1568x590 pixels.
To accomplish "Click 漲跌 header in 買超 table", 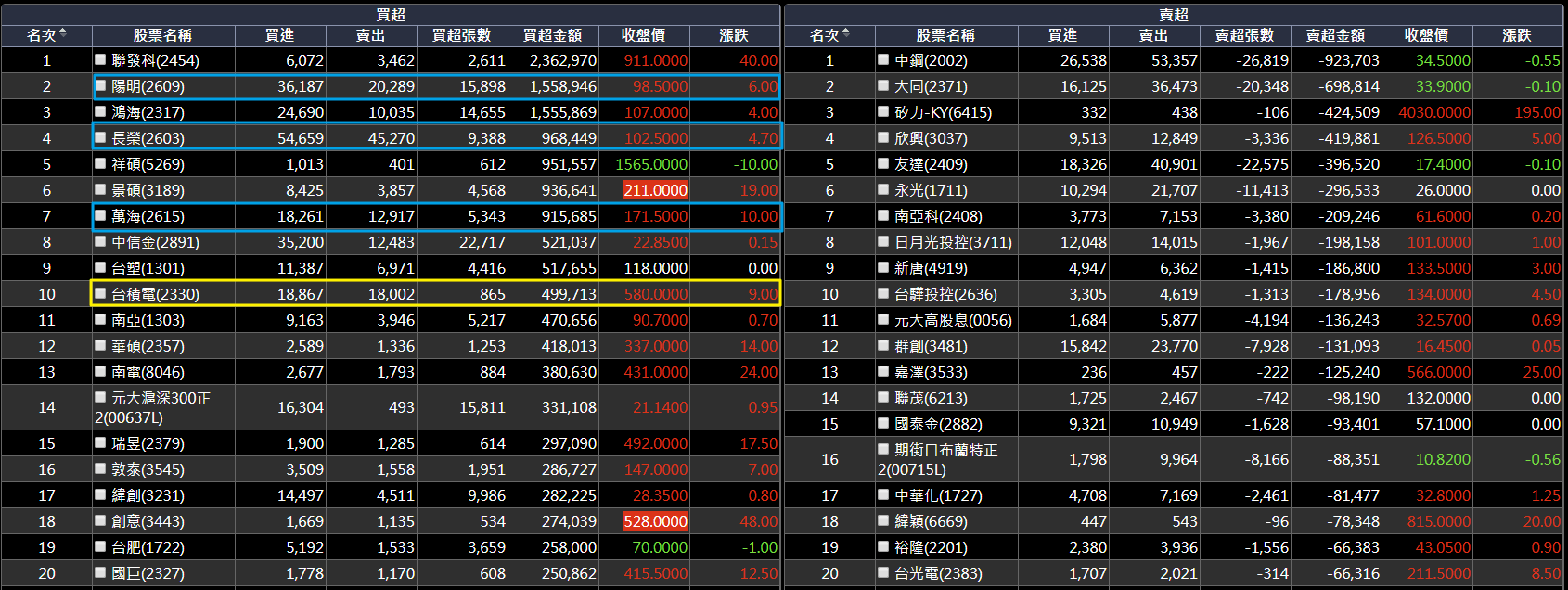I will tap(734, 35).
